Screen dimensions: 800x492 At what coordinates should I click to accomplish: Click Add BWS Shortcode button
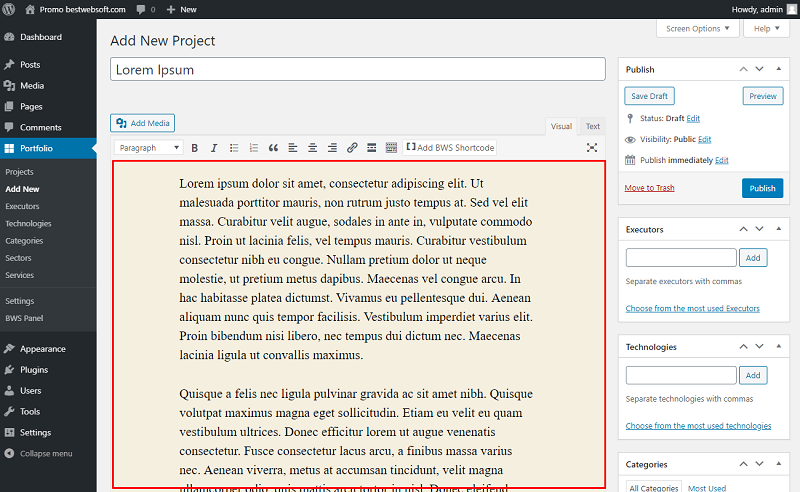[450, 147]
